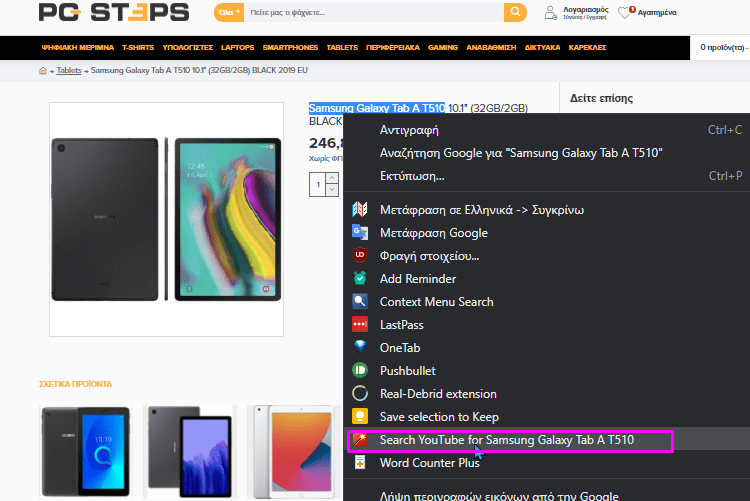Click the Search YouTube wand icon
Screen dimensions: 750x501
360,439
